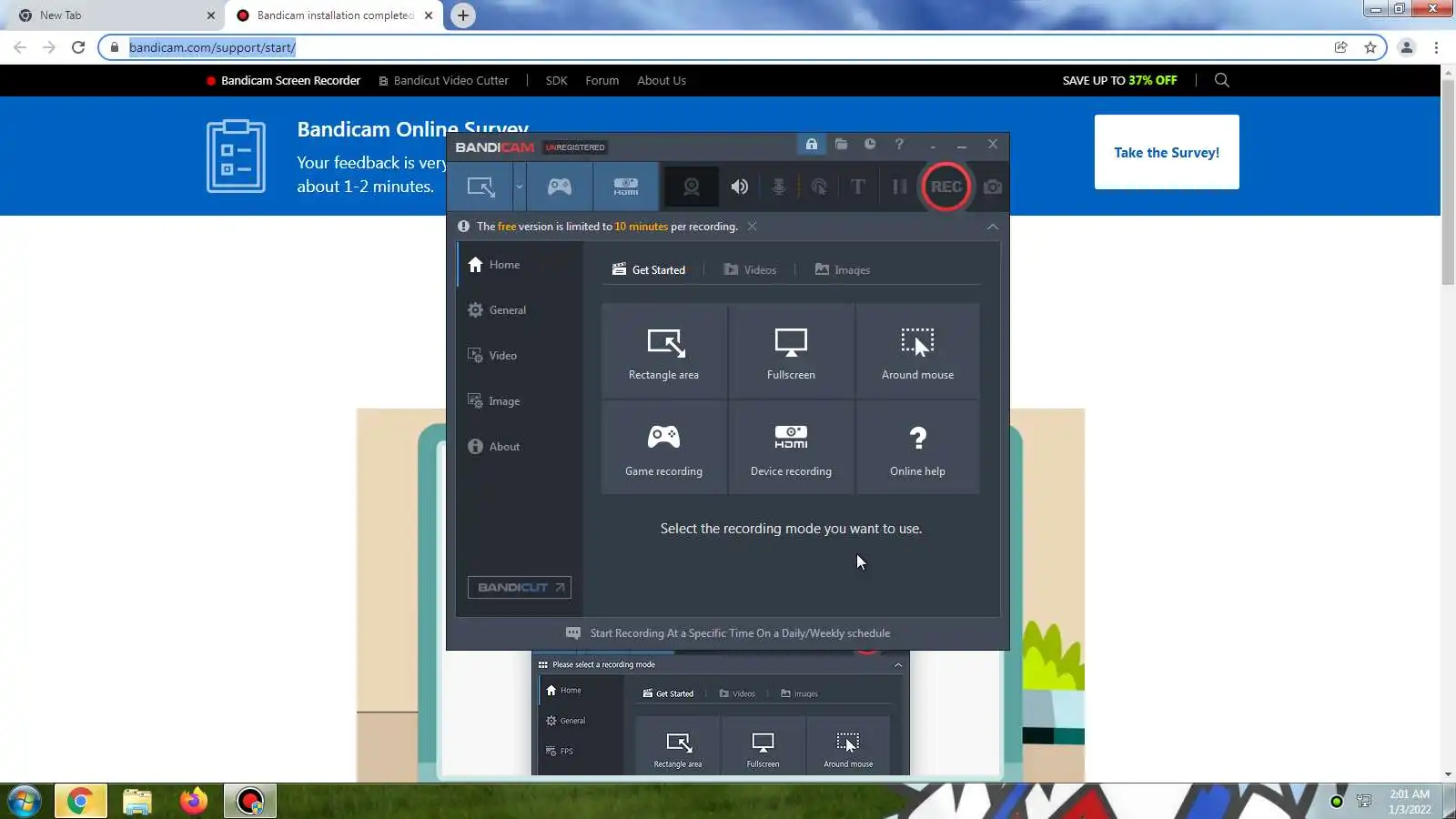
Task: Open the Windows Start menu
Action: [25, 802]
